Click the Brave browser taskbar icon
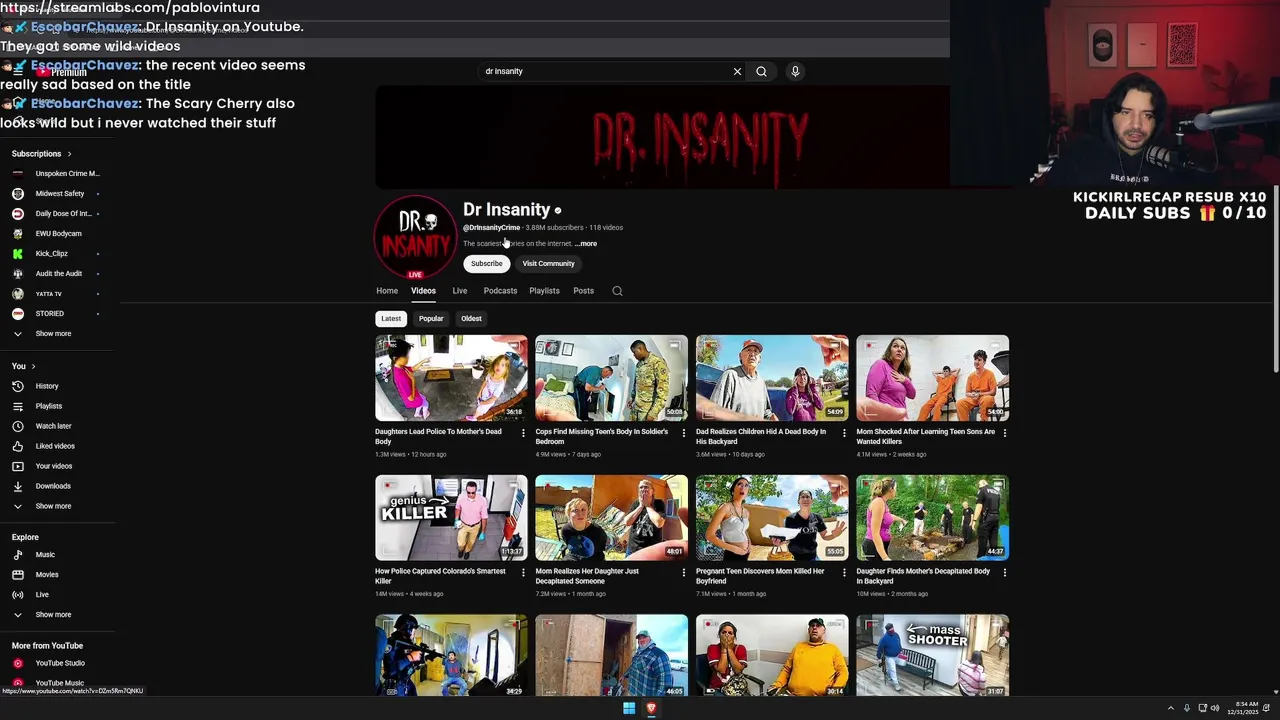This screenshot has width=1280, height=720. coord(651,708)
